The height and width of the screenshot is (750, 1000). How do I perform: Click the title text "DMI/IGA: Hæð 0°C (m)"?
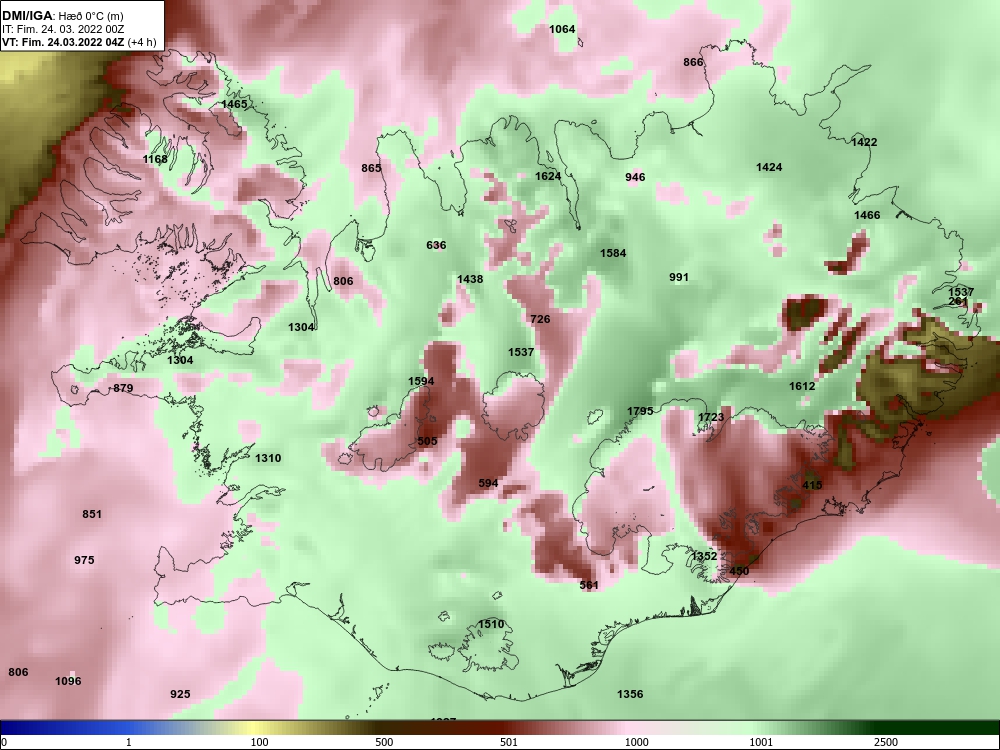[62, 16]
